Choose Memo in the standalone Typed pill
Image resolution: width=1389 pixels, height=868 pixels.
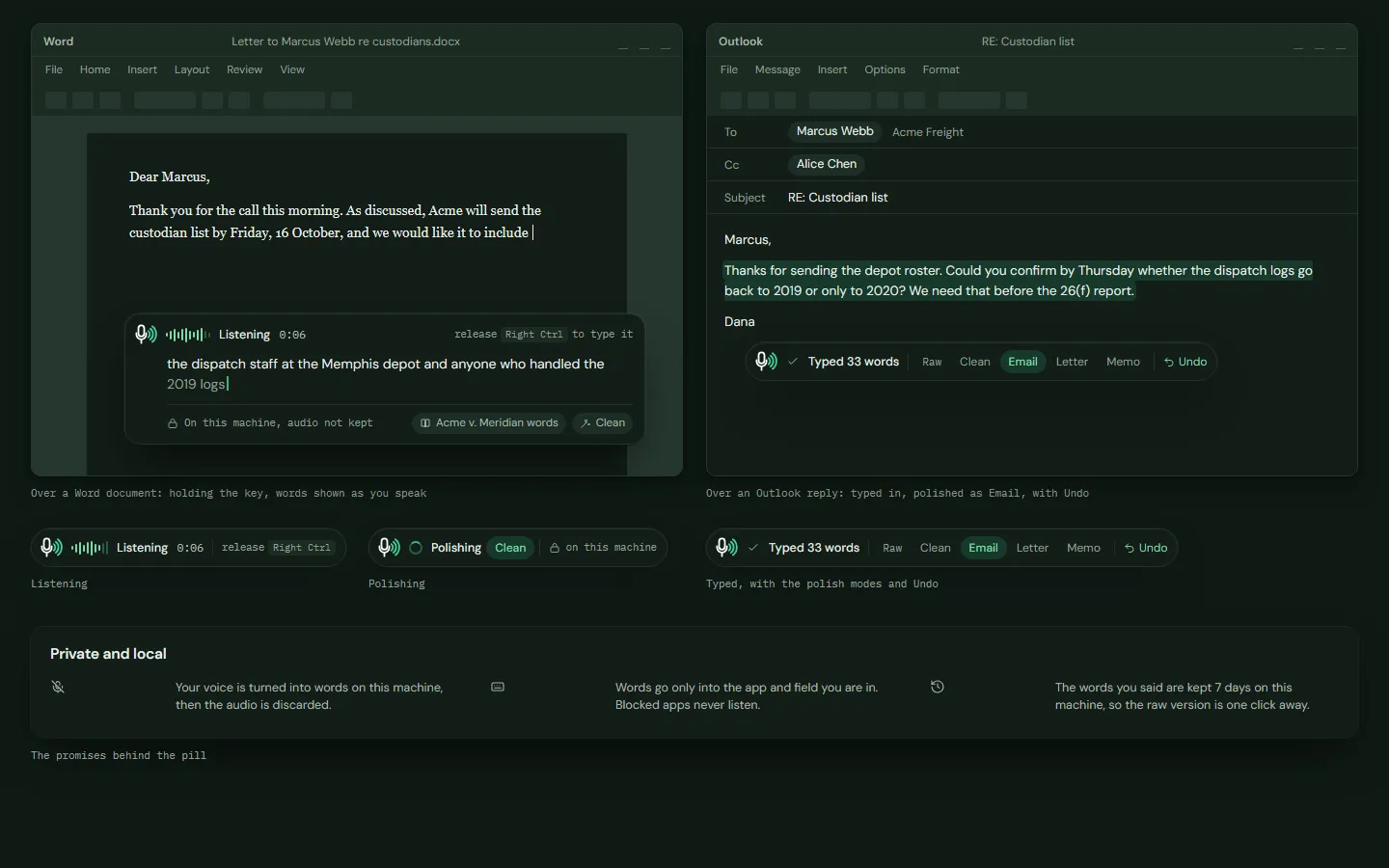click(x=1083, y=548)
